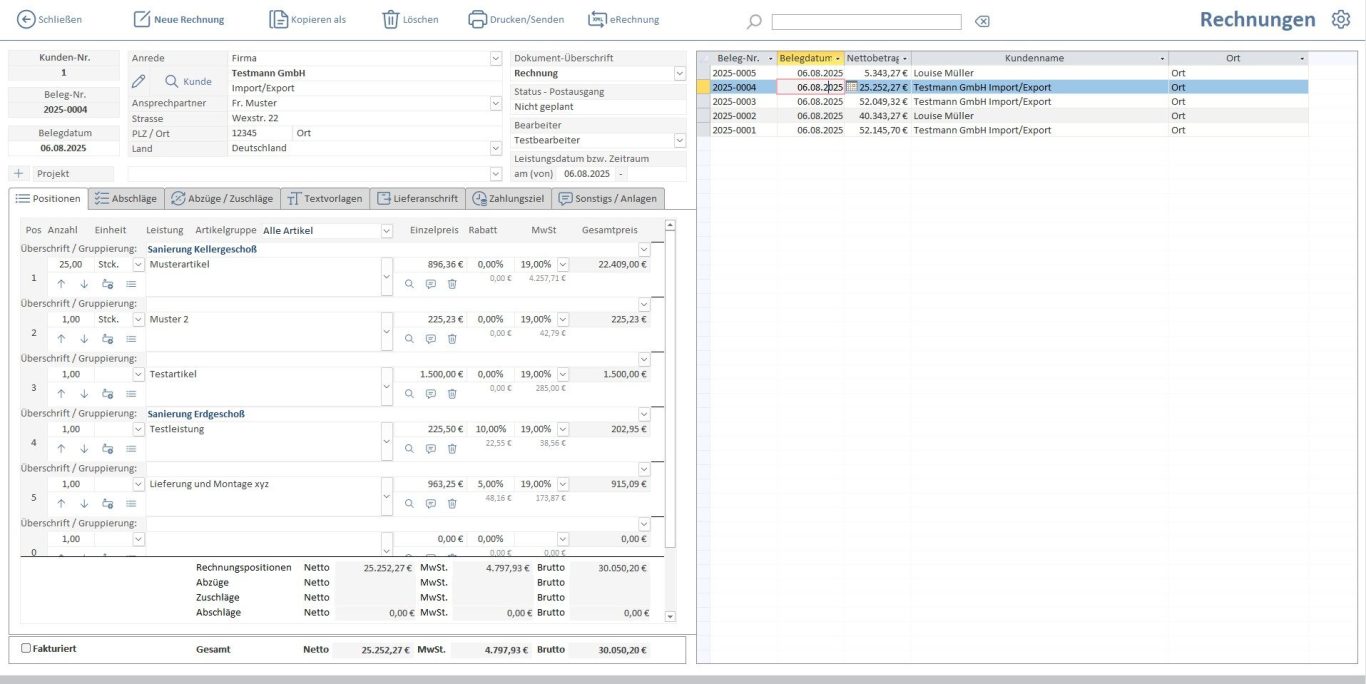Delete the invoice with Löschen
This screenshot has width=1366, height=684.
tap(410, 19)
